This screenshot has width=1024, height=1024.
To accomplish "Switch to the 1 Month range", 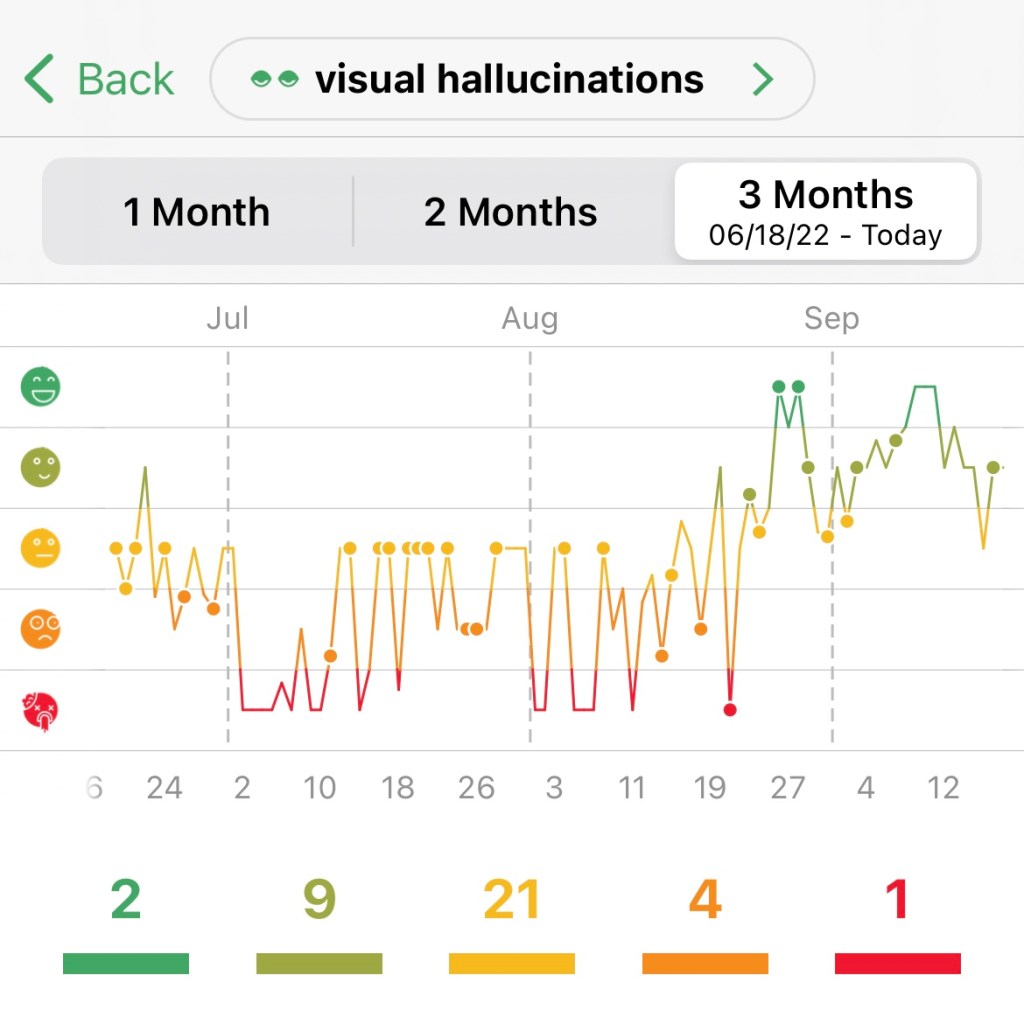I will click(x=196, y=212).
